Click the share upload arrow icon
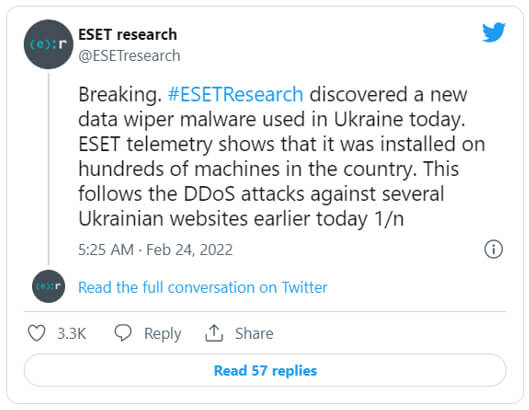 (x=214, y=333)
